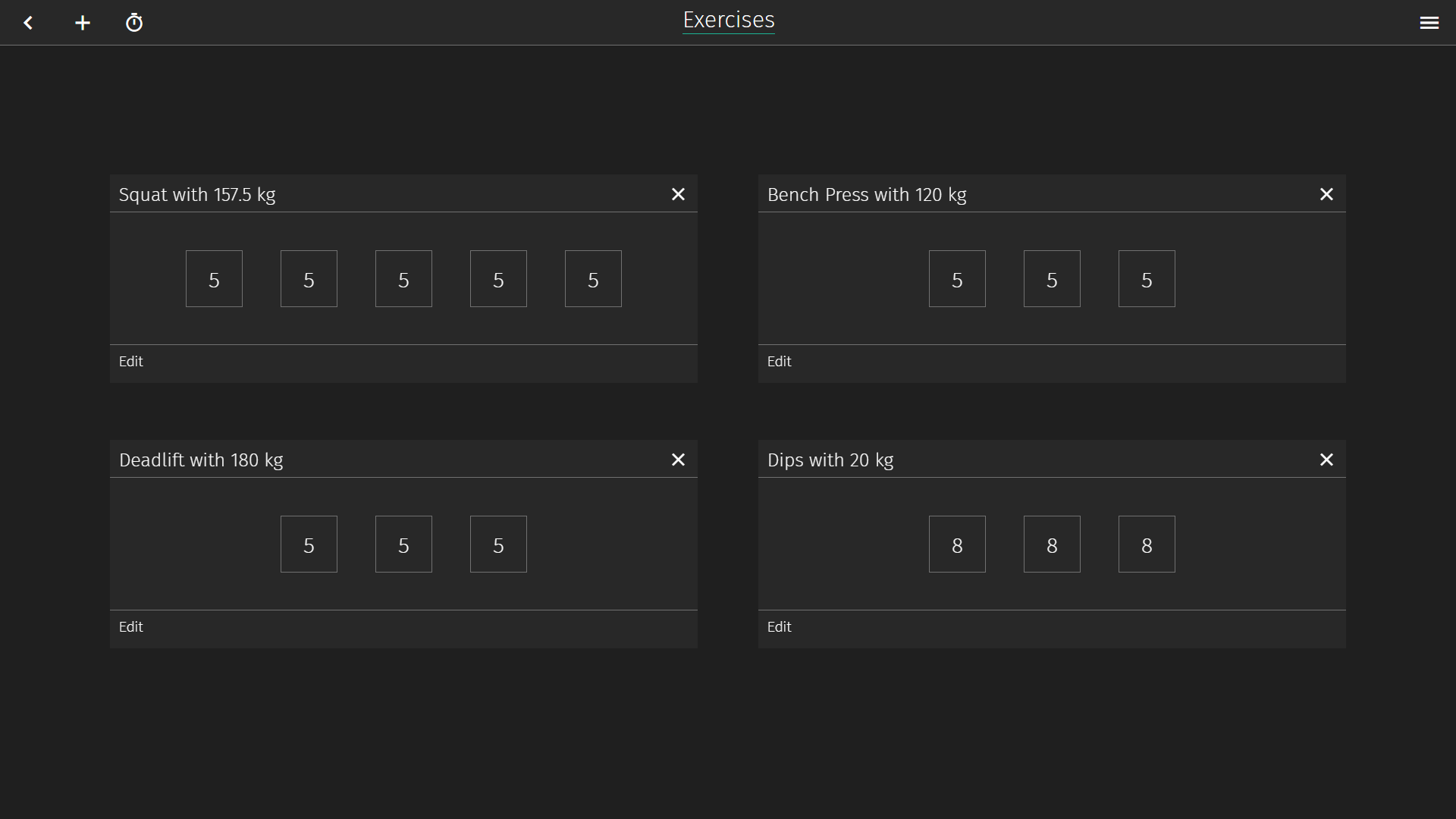Open the stopwatch timer
Viewport: 1456px width, 819px height.
point(134,23)
